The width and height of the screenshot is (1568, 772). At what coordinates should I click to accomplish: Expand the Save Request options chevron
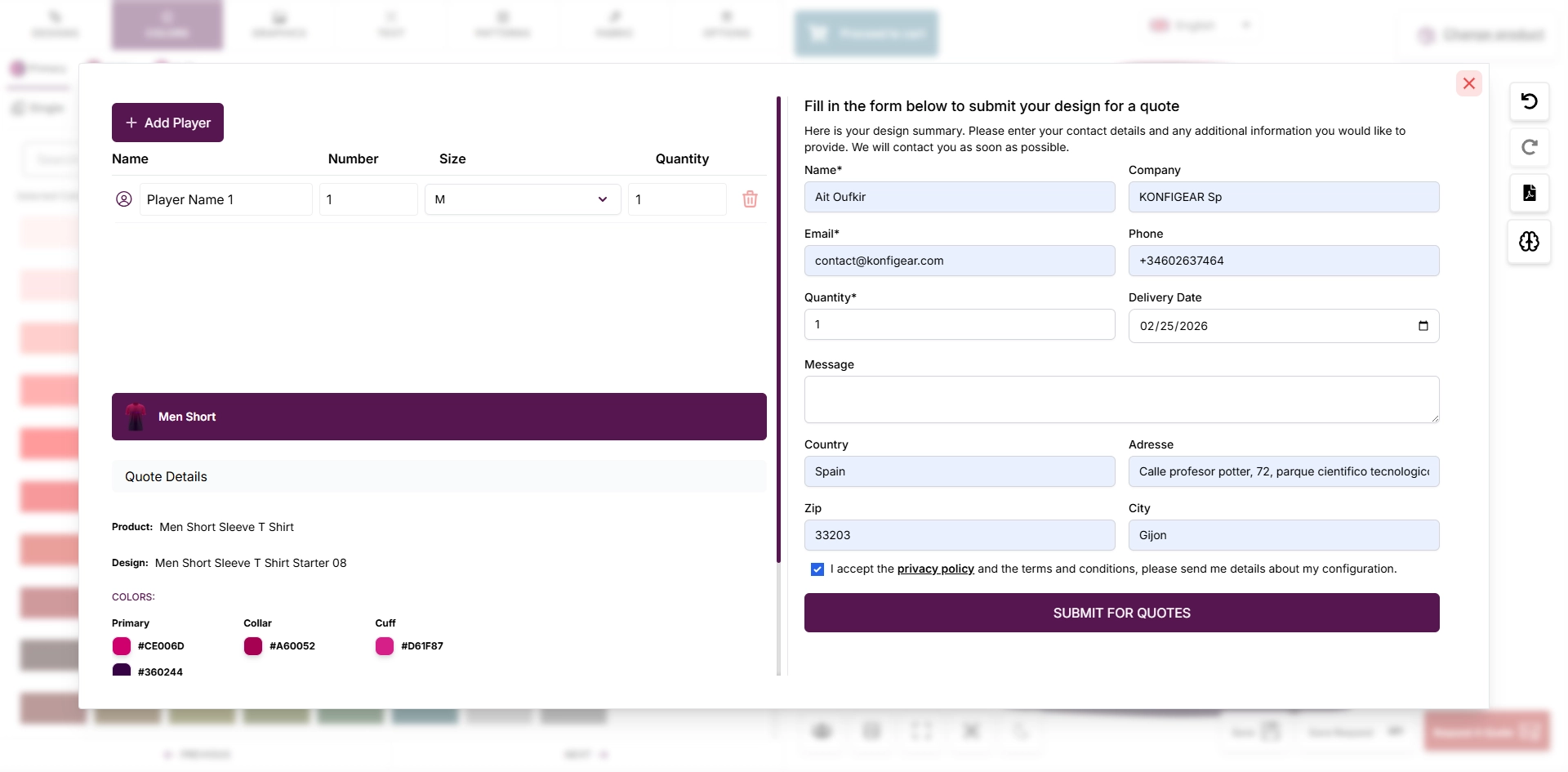[1396, 731]
